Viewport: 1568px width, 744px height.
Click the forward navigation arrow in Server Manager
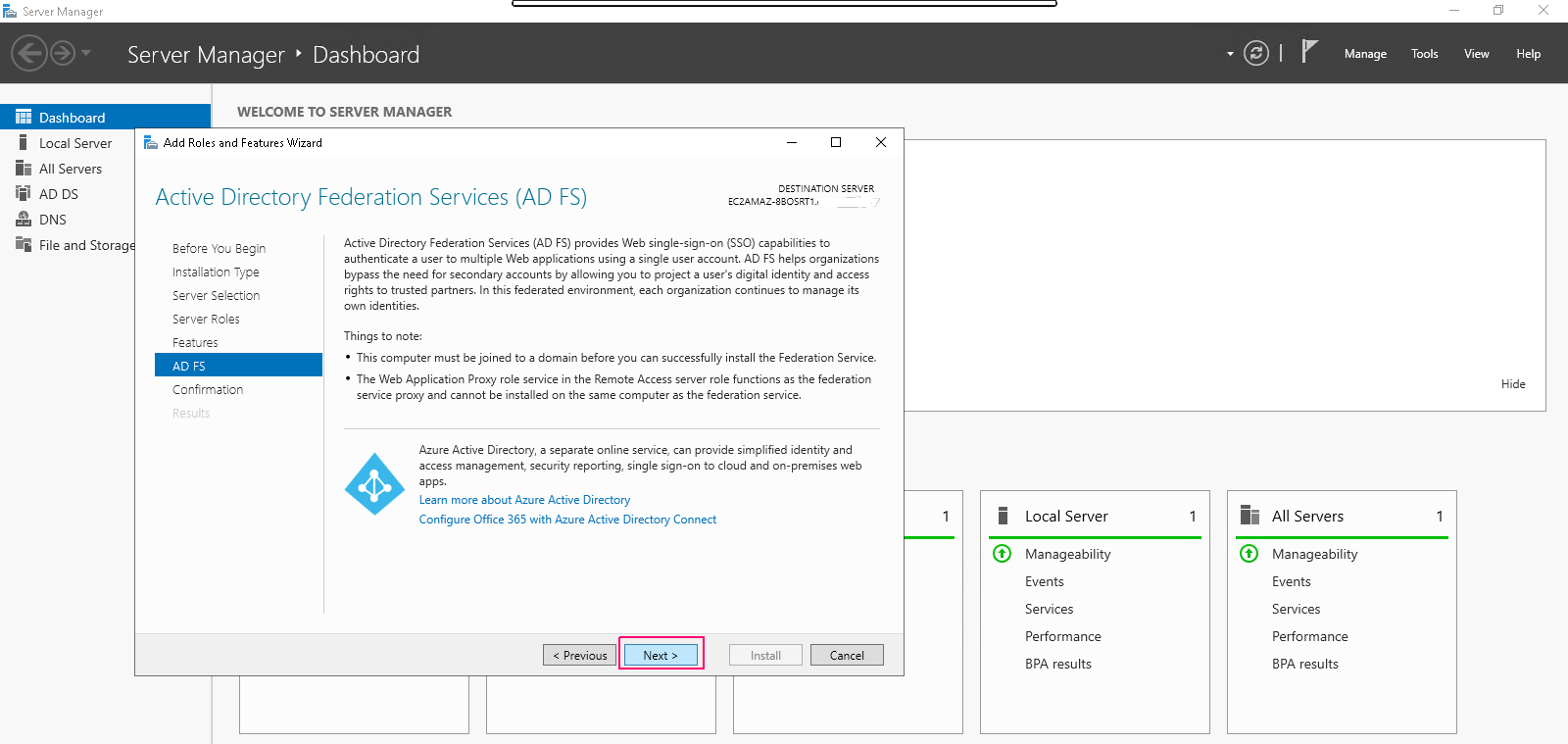tap(63, 53)
